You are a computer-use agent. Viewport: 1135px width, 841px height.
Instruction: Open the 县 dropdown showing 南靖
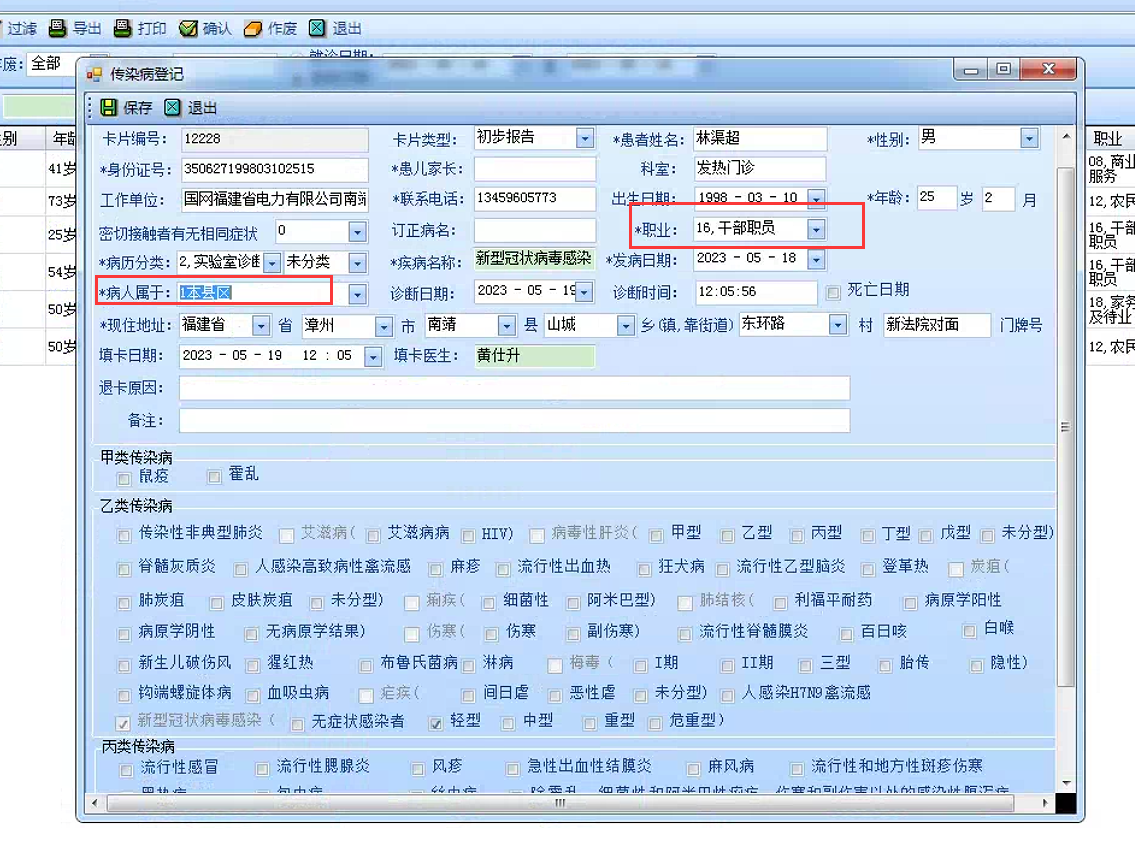[507, 326]
